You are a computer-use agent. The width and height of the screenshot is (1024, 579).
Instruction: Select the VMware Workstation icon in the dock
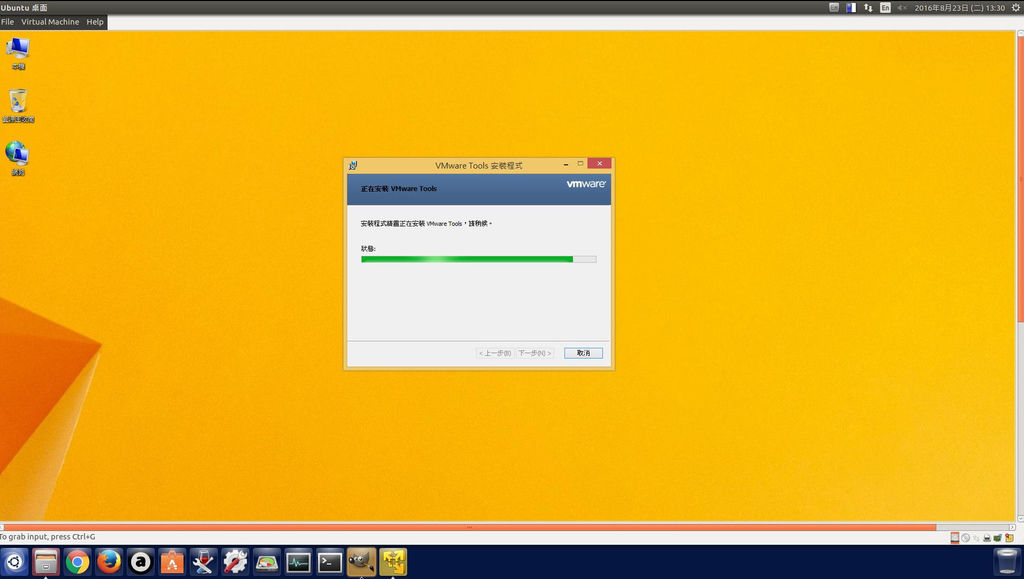click(x=391, y=562)
